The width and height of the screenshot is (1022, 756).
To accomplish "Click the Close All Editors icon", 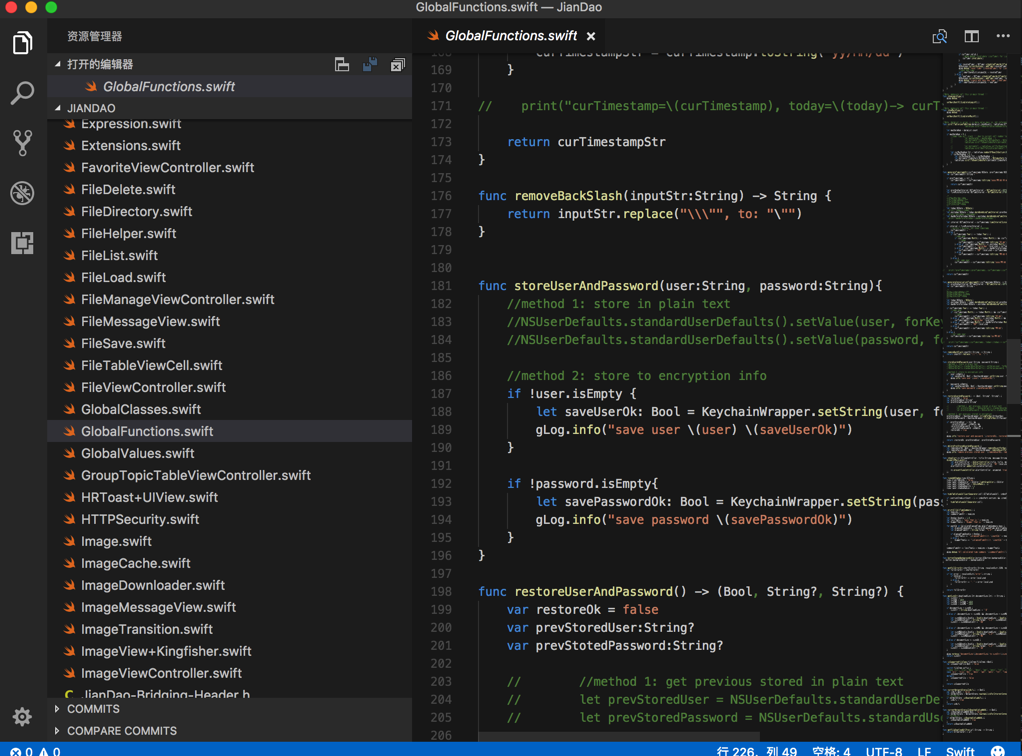I will 398,65.
